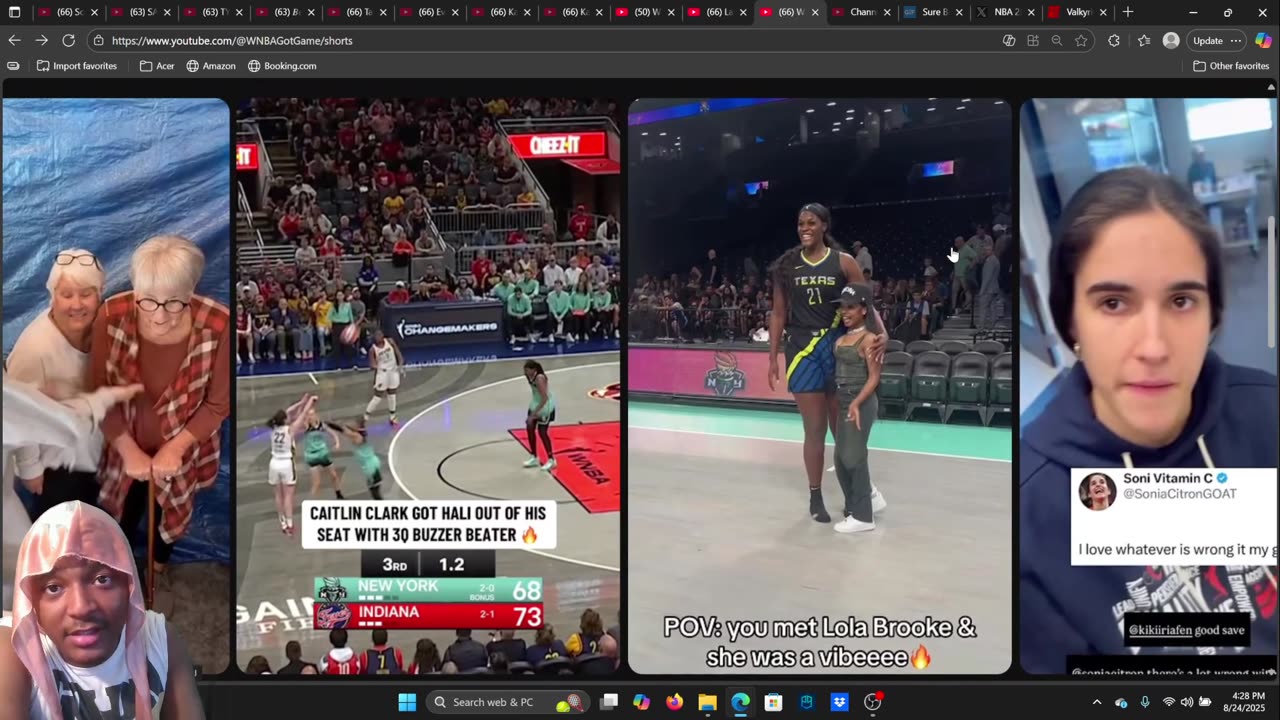The width and height of the screenshot is (1280, 720).
Task: Open the Acer favorites folder
Action: tap(157, 66)
